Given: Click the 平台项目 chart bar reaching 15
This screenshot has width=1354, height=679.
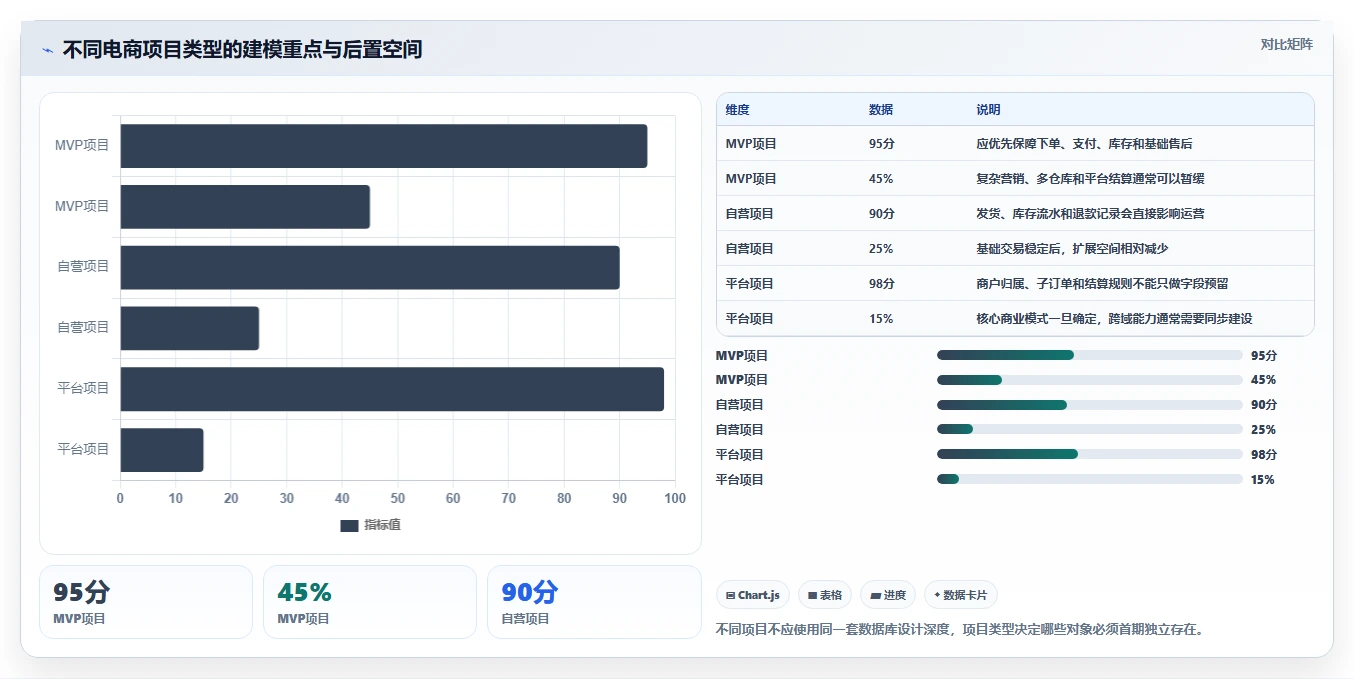Looking at the screenshot, I should pyautogui.click(x=162, y=450).
